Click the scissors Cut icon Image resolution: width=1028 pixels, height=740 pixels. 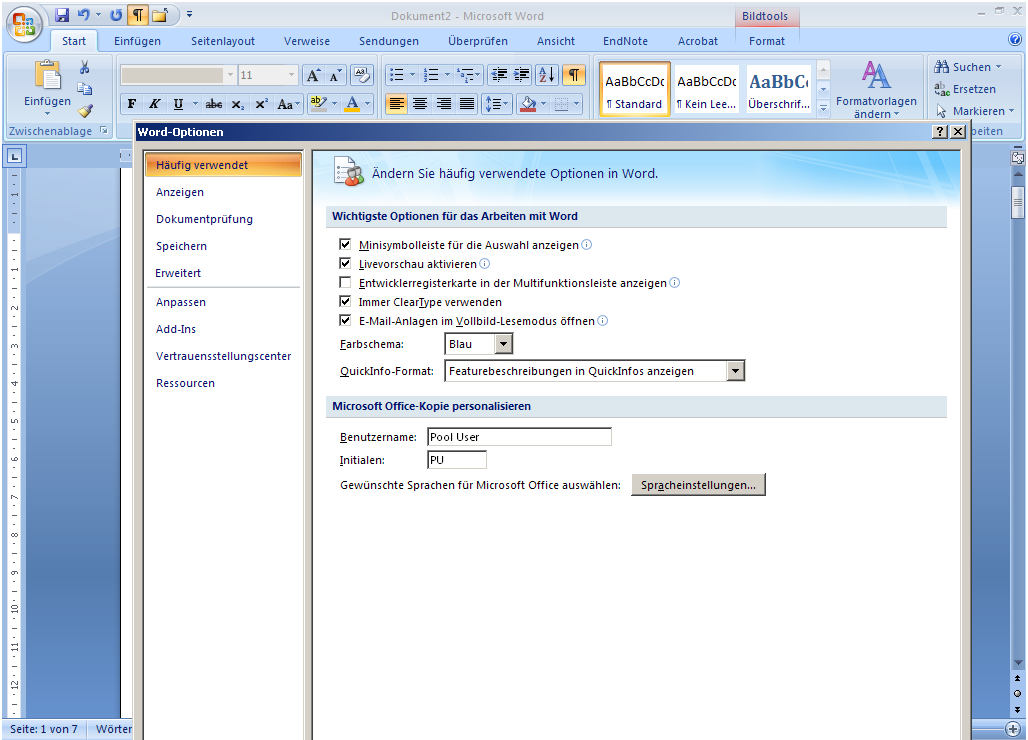[85, 67]
